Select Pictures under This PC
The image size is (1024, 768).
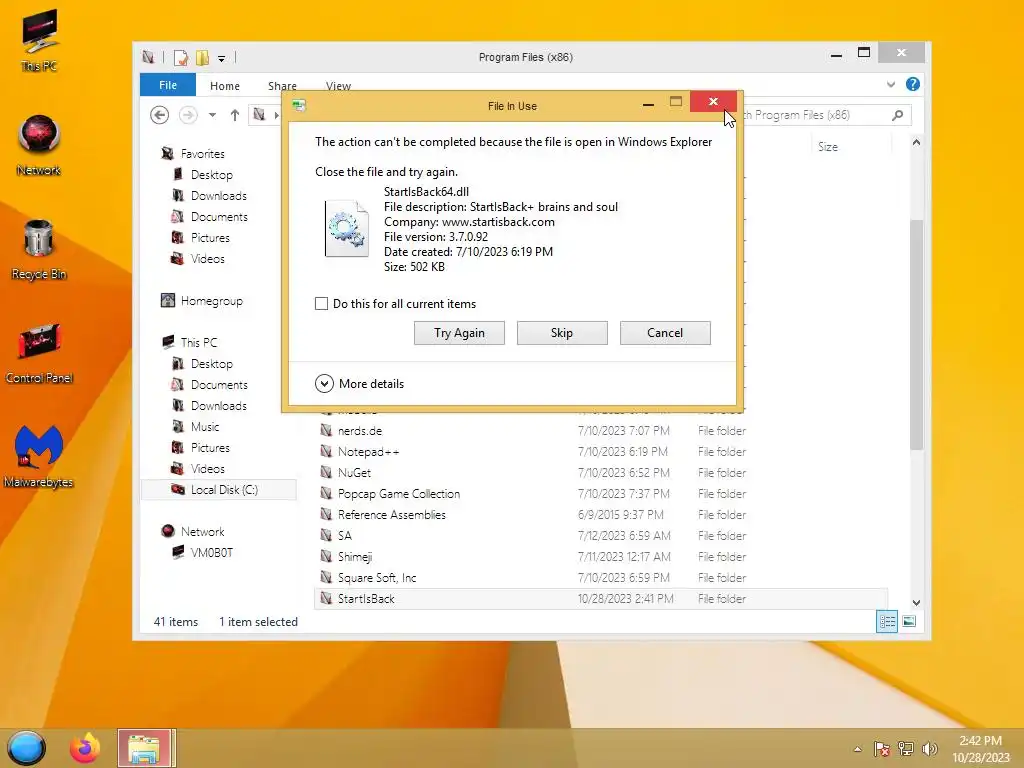210,447
